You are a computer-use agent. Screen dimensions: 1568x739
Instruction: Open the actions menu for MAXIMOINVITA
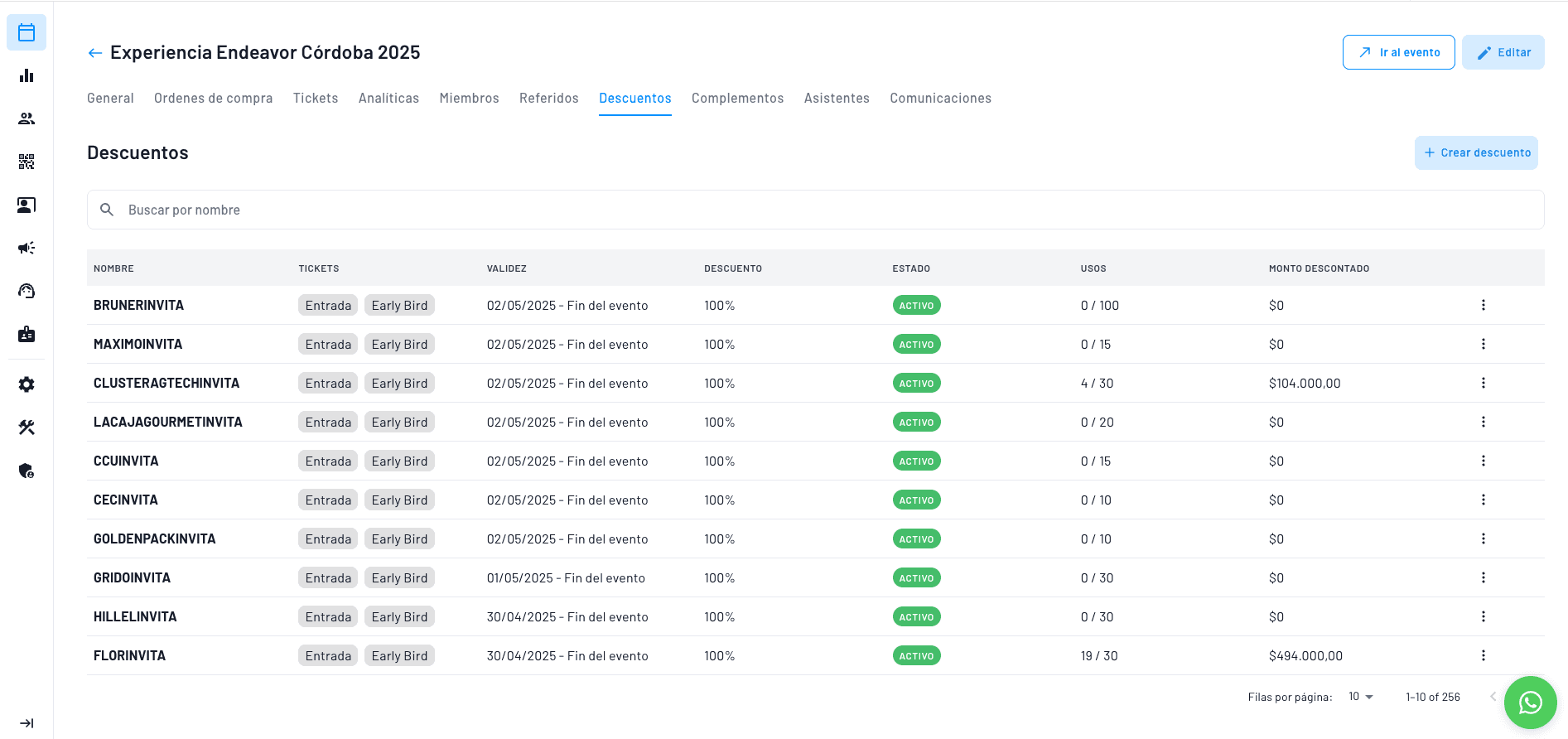point(1483,344)
